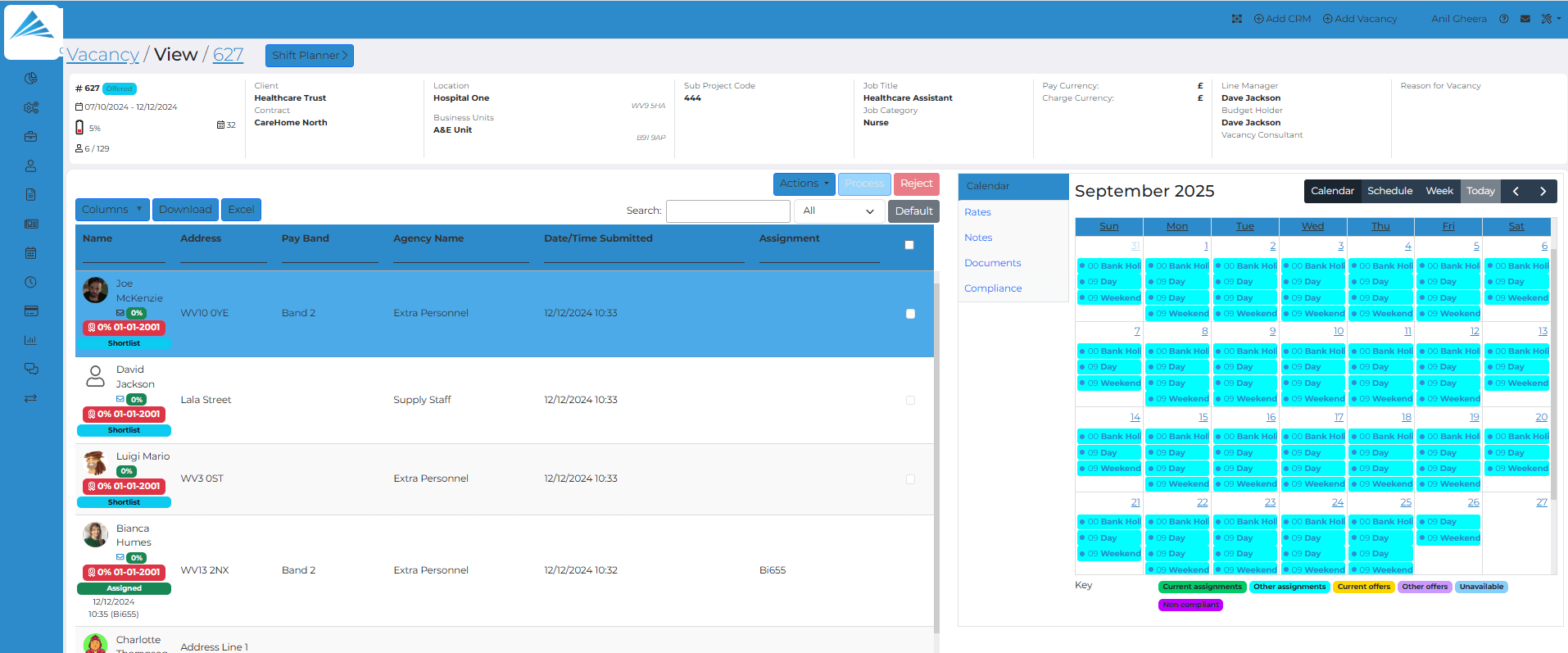
Task: Click the Reject button
Action: click(x=916, y=184)
